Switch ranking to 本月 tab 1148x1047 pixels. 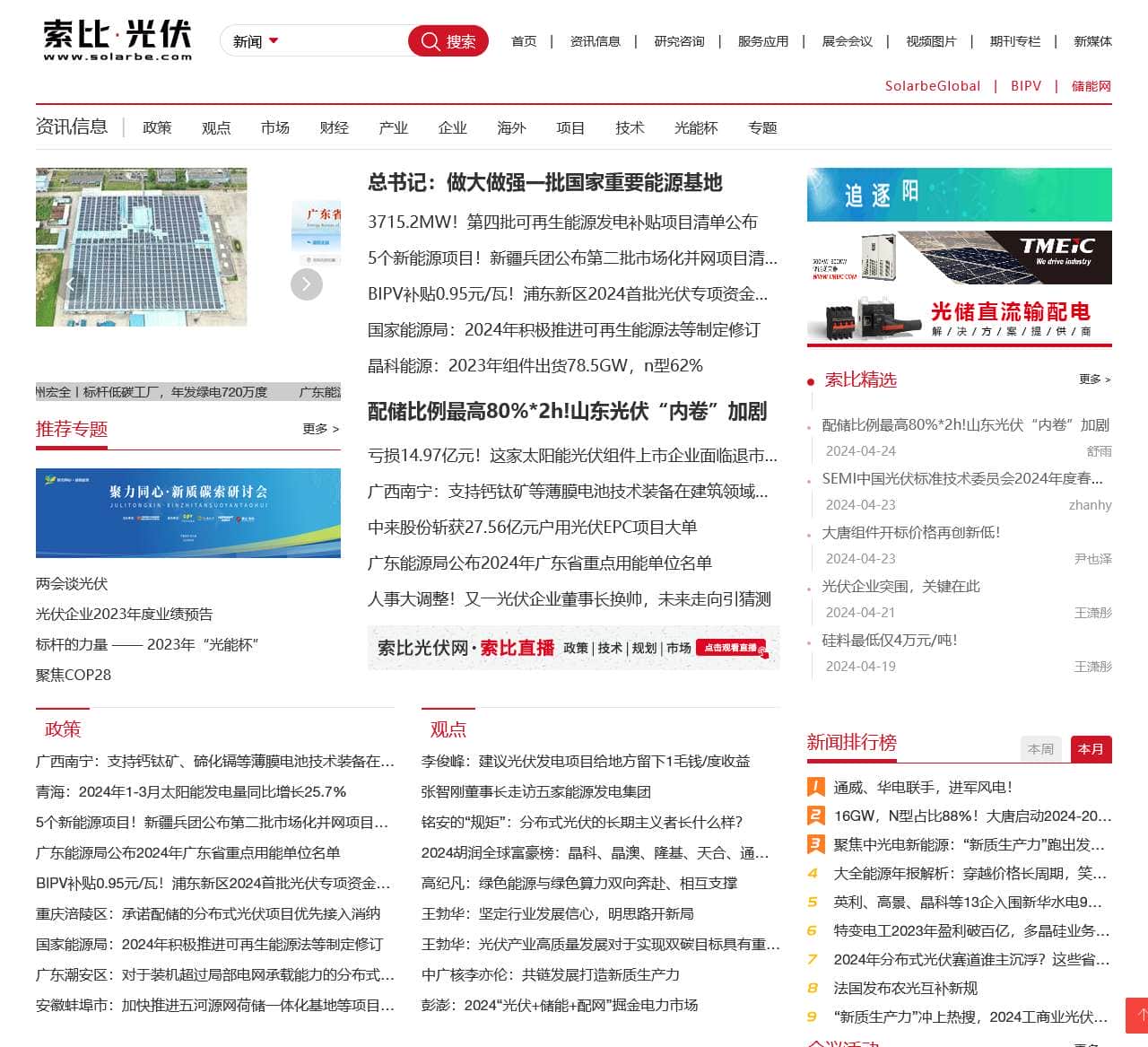pyautogui.click(x=1091, y=749)
